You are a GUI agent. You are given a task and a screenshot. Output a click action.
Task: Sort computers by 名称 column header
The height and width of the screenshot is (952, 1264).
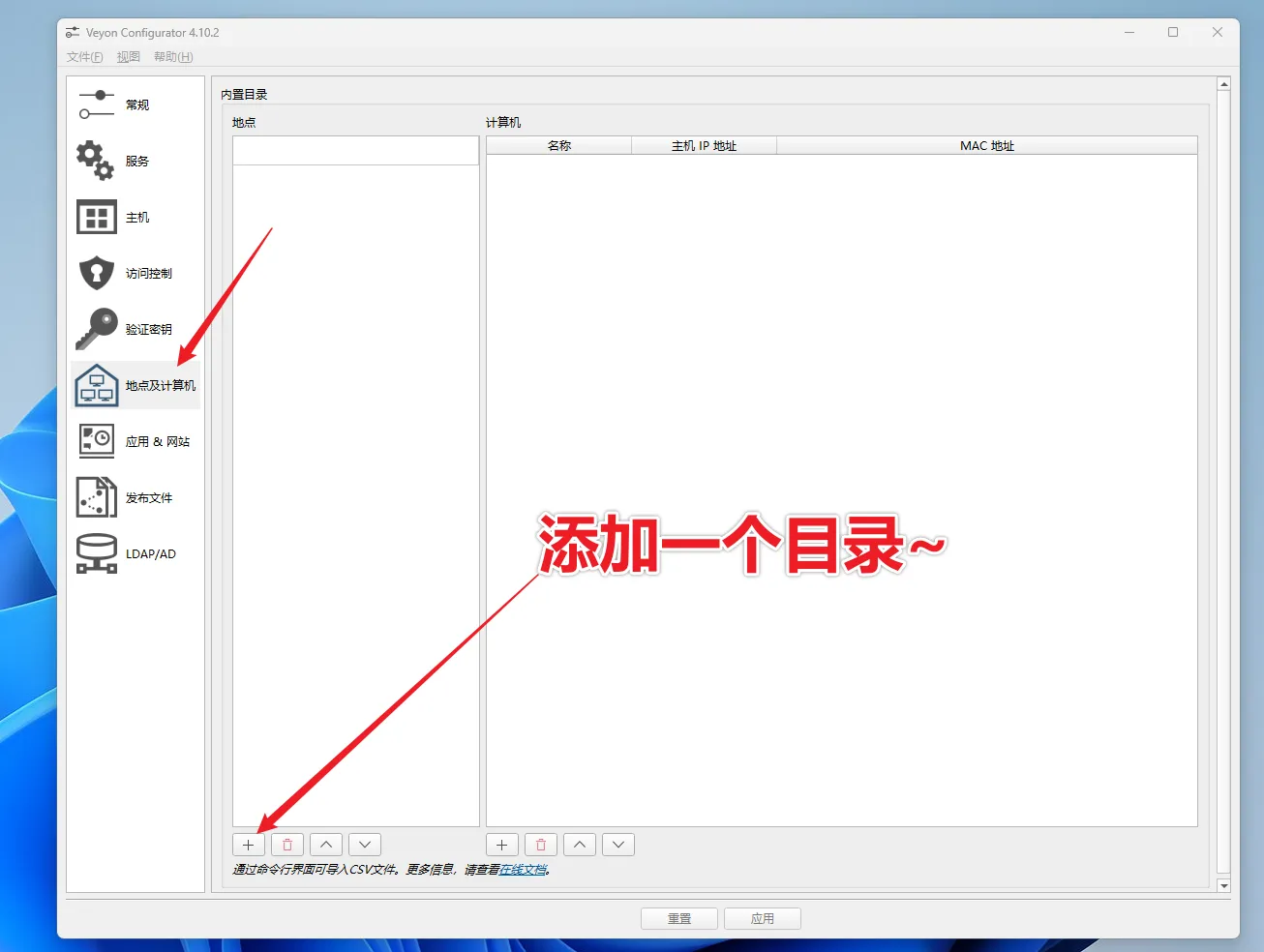(559, 146)
